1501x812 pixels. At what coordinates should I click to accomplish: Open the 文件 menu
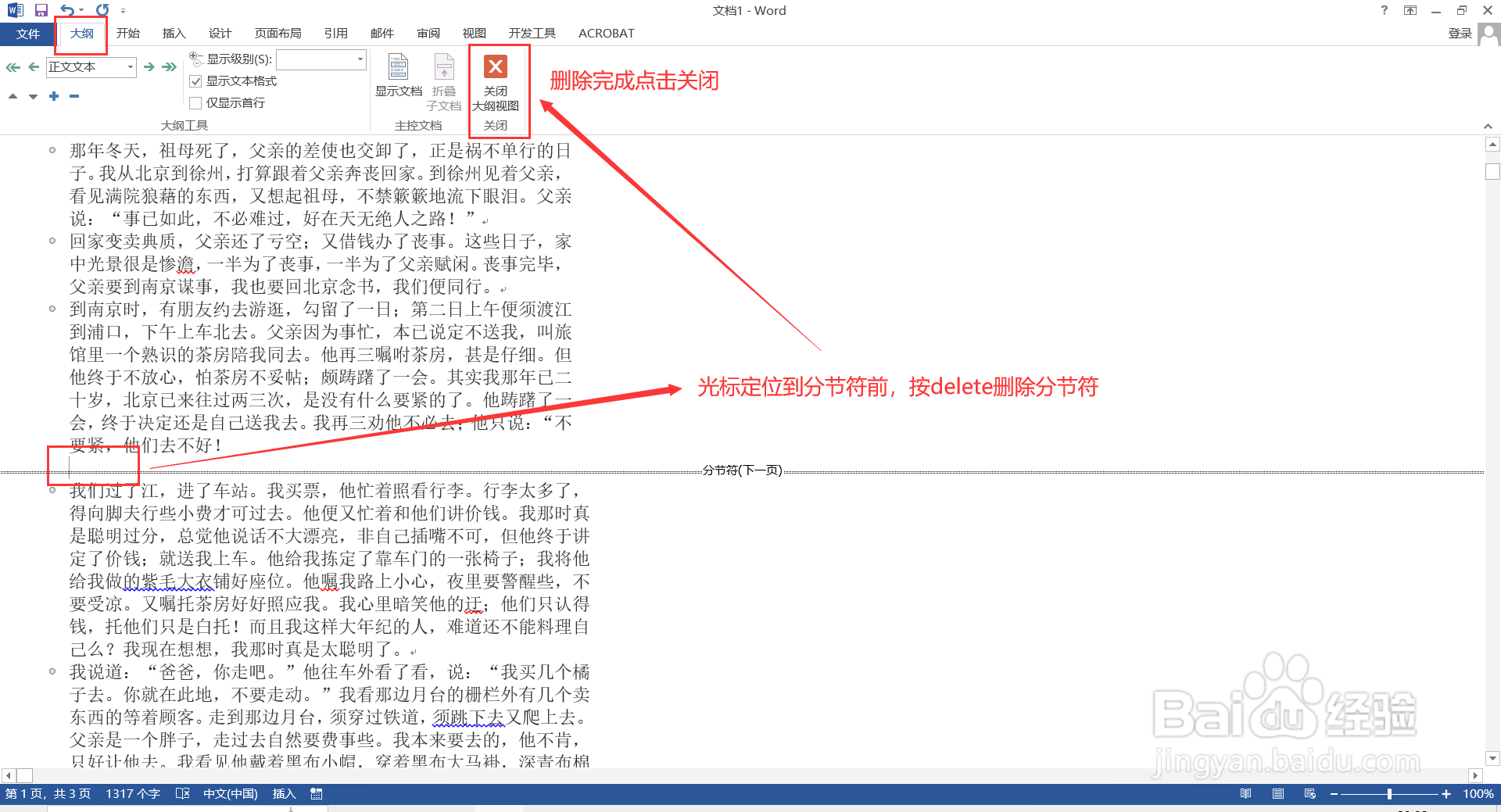coord(27,34)
